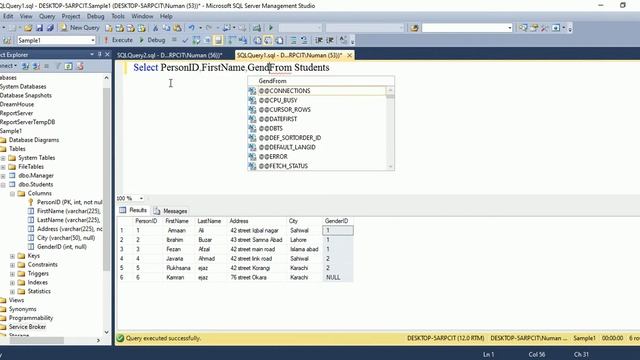The height and width of the screenshot is (360, 640).
Task: Click the Object Explorer filter icon
Action: click(x=58, y=66)
